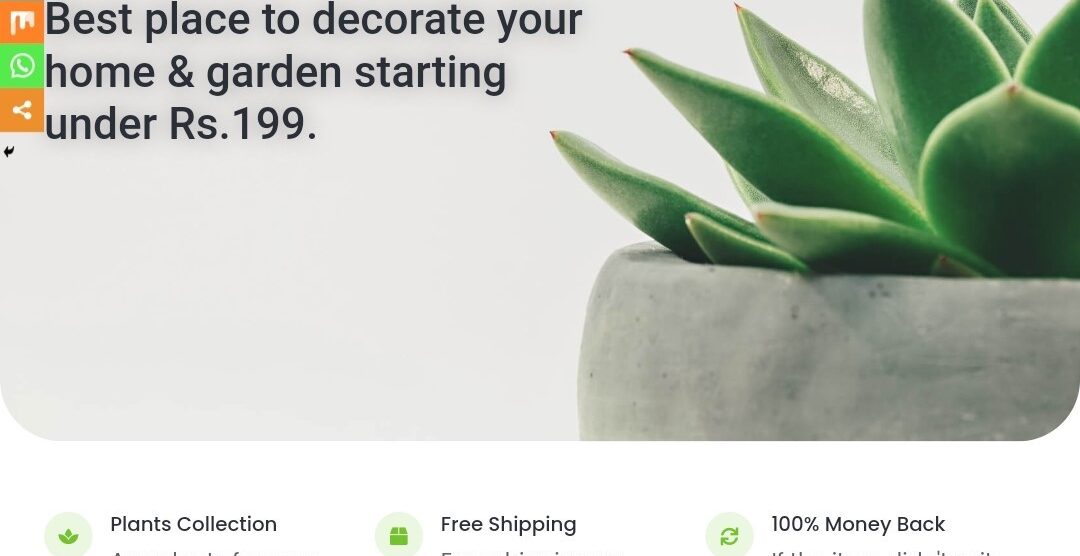Click the generic share icon in the sidebar
1080x556 pixels.
coord(22,110)
